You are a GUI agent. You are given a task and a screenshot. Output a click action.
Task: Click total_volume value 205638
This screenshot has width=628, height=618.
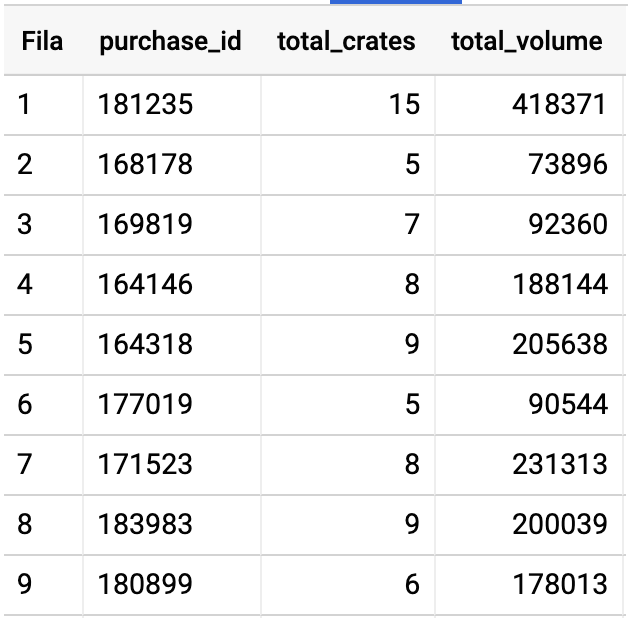560,344
